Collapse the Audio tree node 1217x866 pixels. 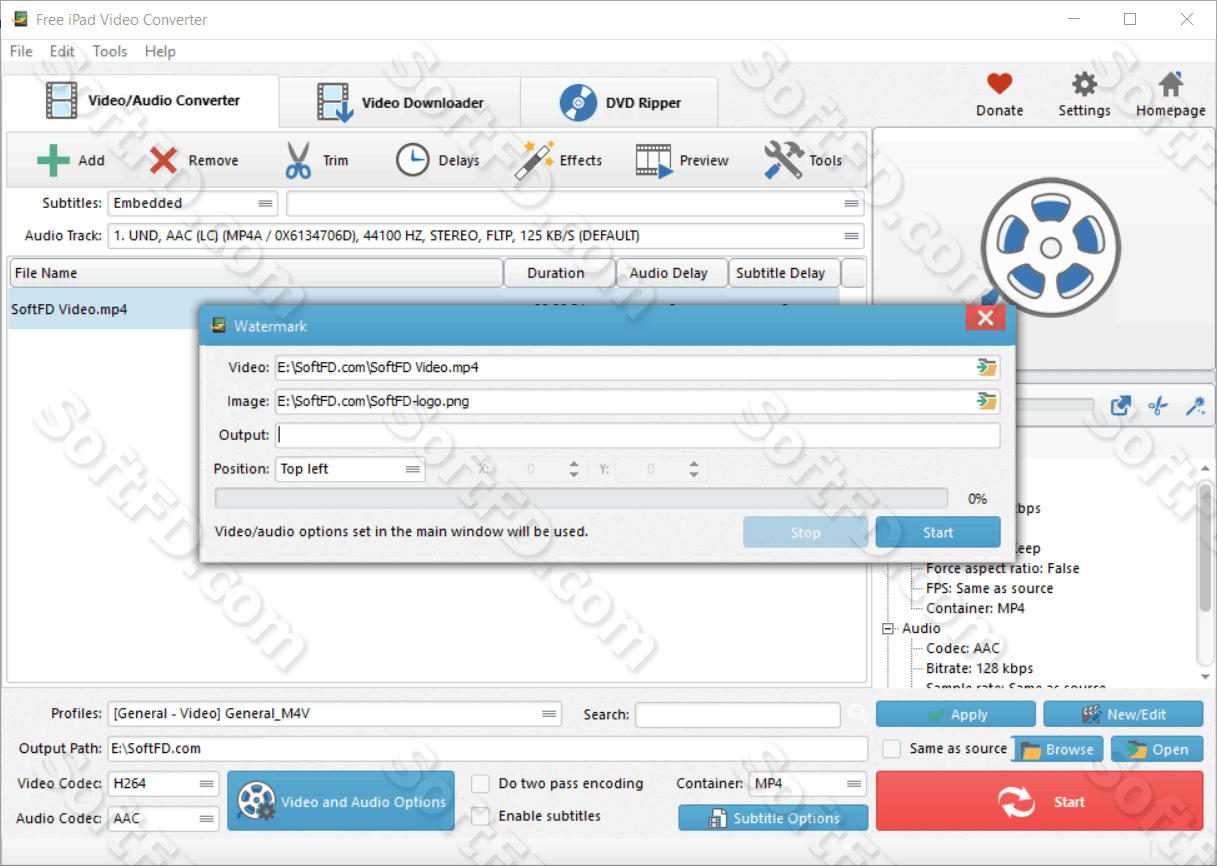[887, 628]
